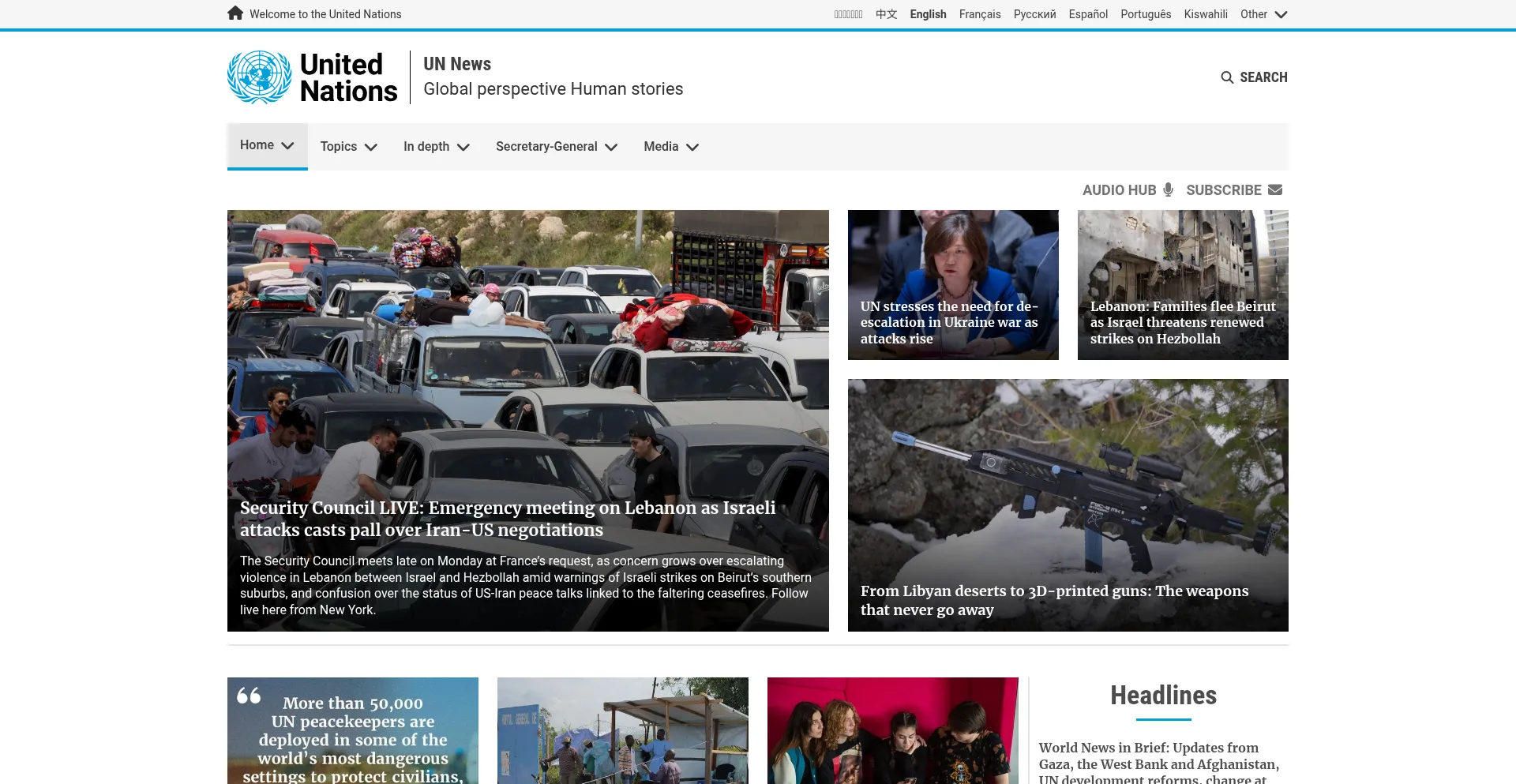The image size is (1516, 784).
Task: Open the 50,000 UN peacekeepers quote card
Action: coord(353,730)
